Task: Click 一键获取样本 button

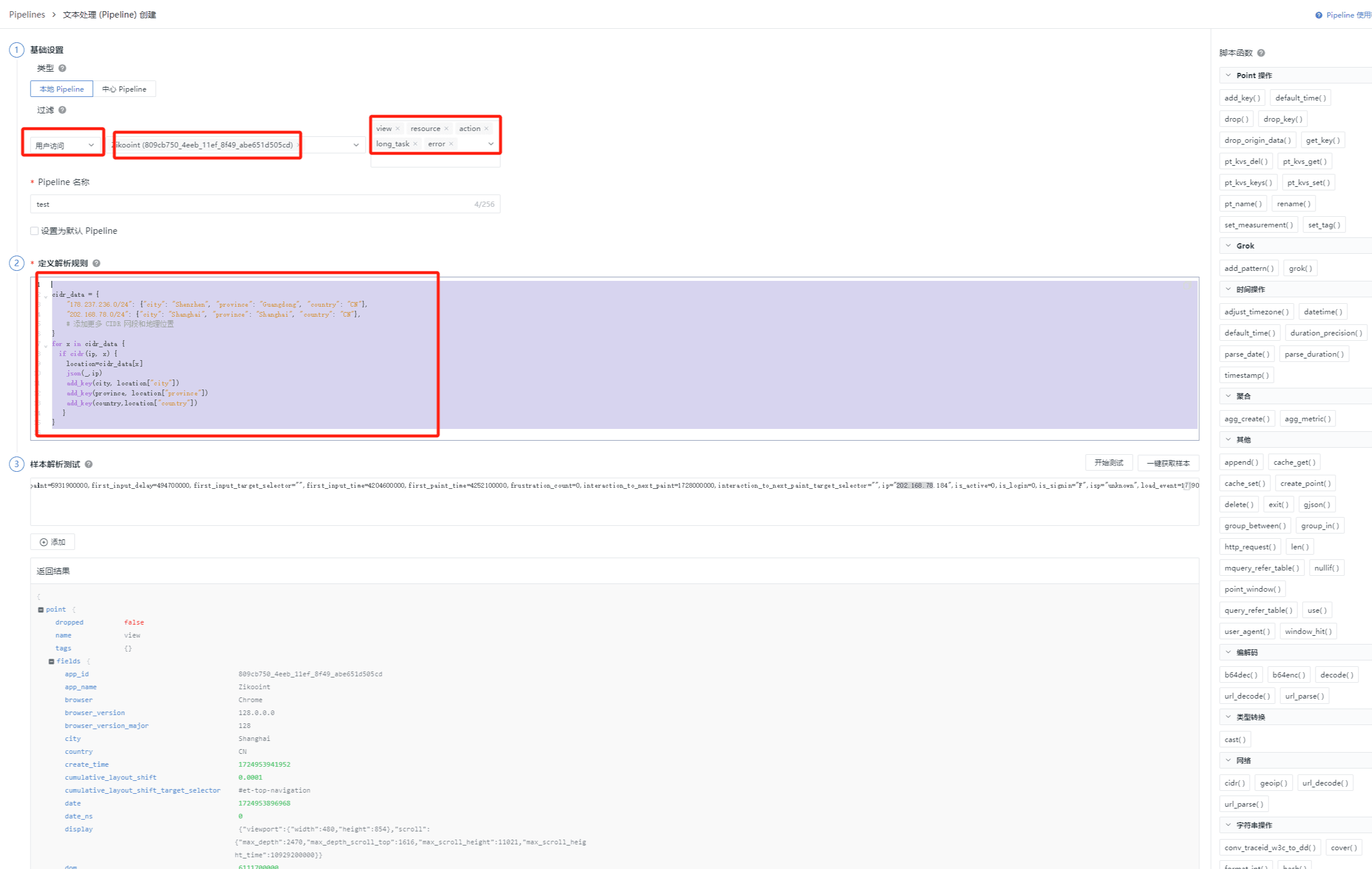Action: (x=1168, y=463)
